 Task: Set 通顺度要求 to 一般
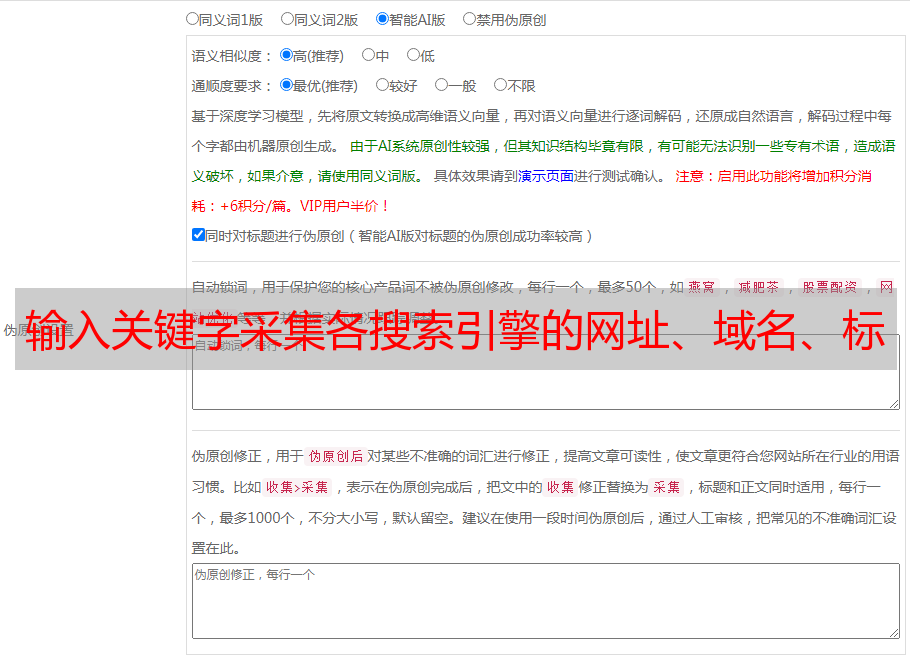[441, 85]
